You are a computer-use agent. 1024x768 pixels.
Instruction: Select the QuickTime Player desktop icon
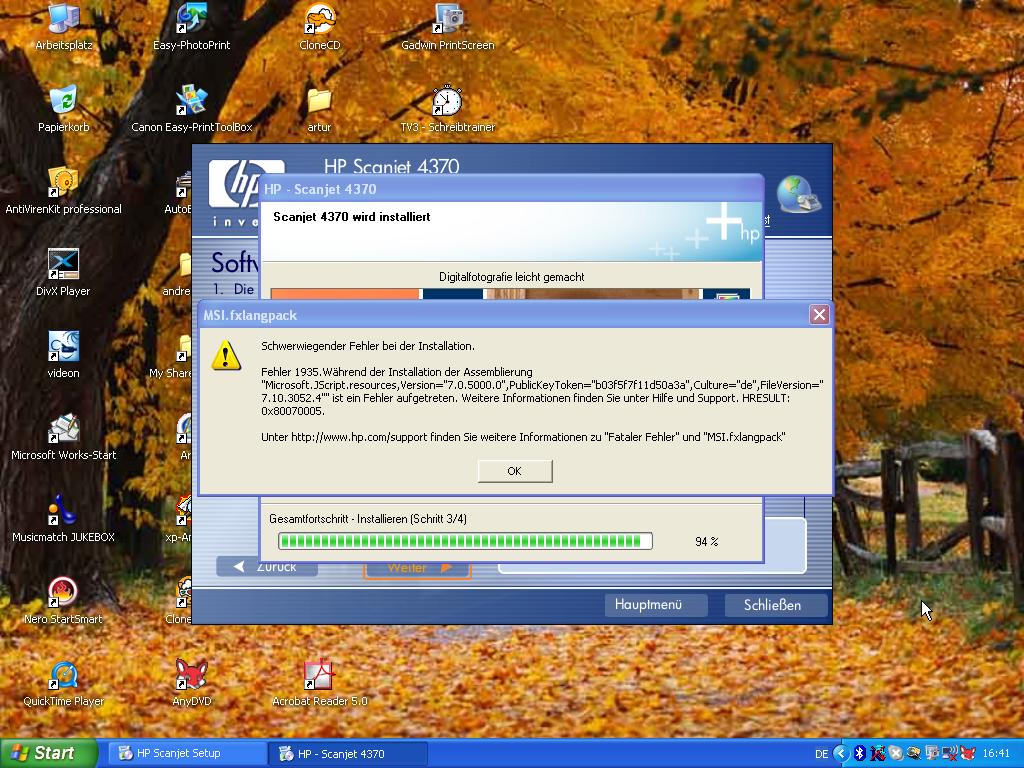pyautogui.click(x=63, y=684)
